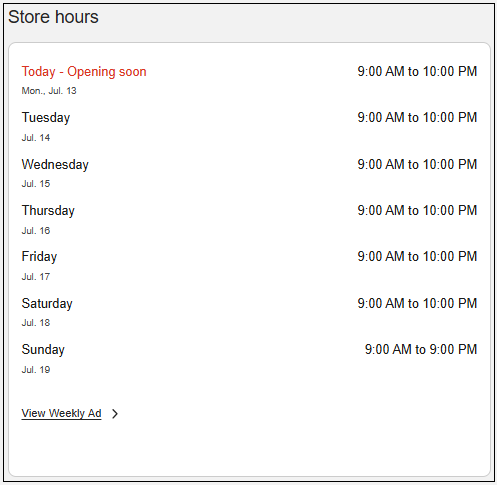
Task: Open the View Weekly Ad link
Action: [x=61, y=413]
